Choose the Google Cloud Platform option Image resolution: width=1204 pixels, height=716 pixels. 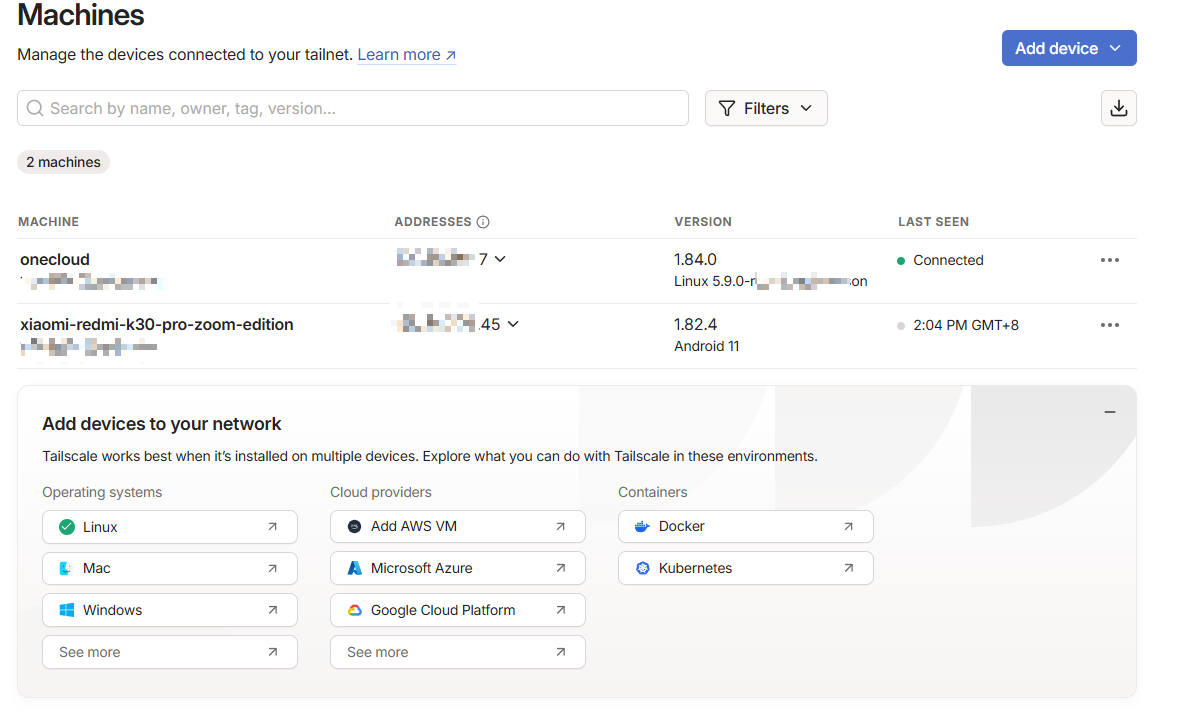coord(457,610)
